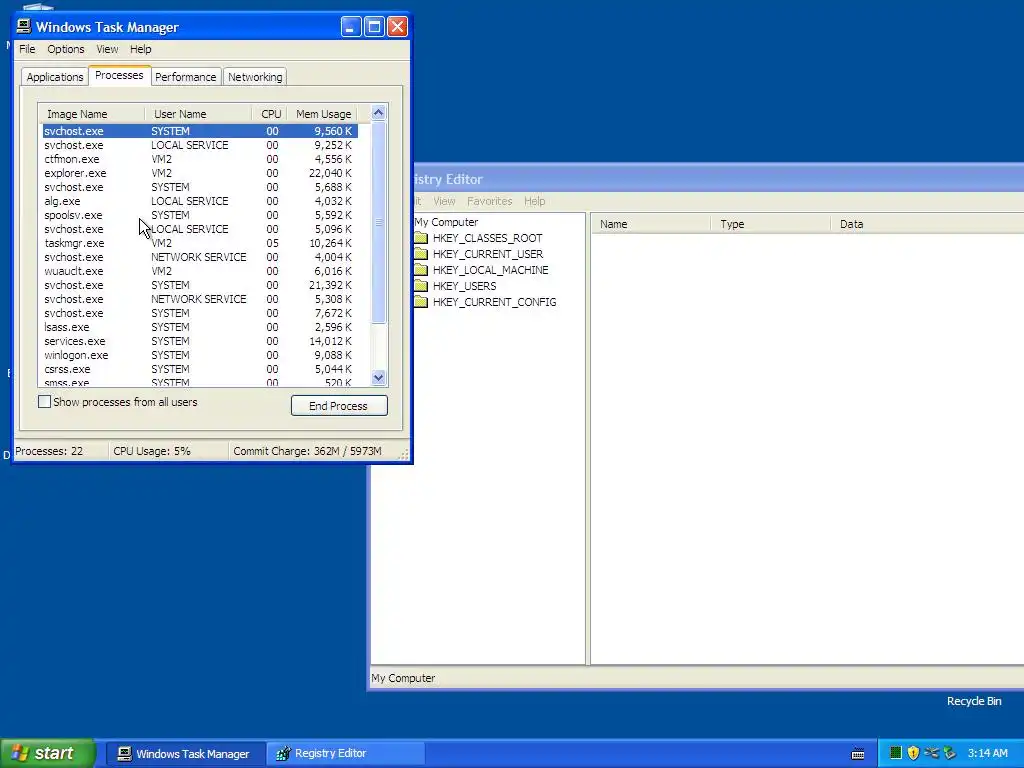Sort processes by User Name column
The width and height of the screenshot is (1024, 768).
[198, 114]
